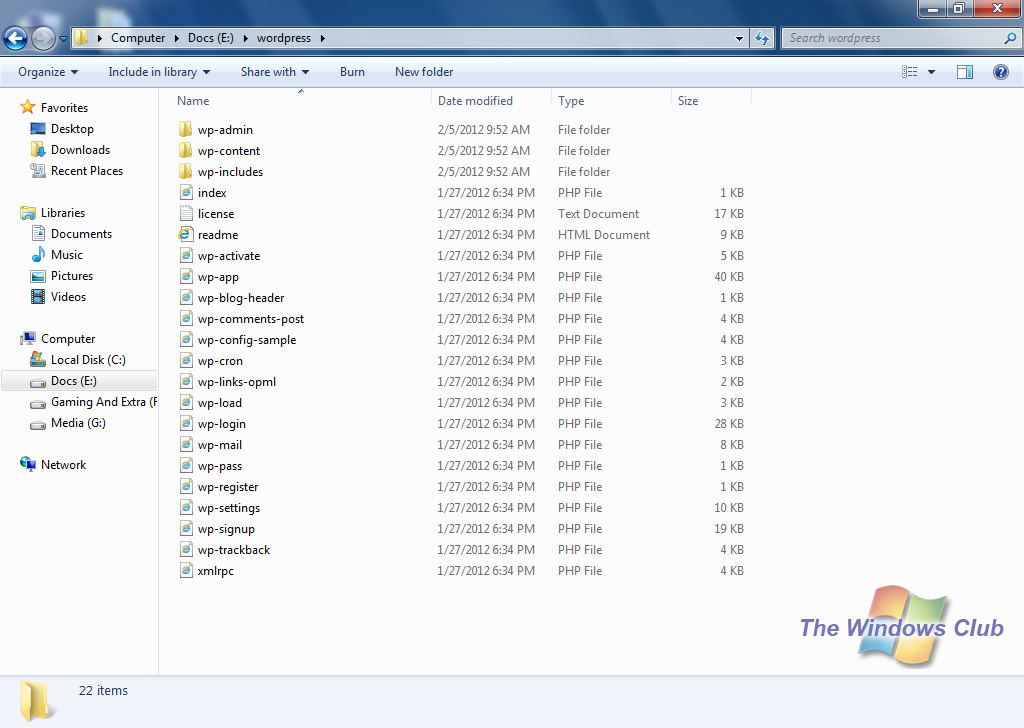Select the wp-load file icon
This screenshot has width=1024, height=728.
click(x=186, y=402)
